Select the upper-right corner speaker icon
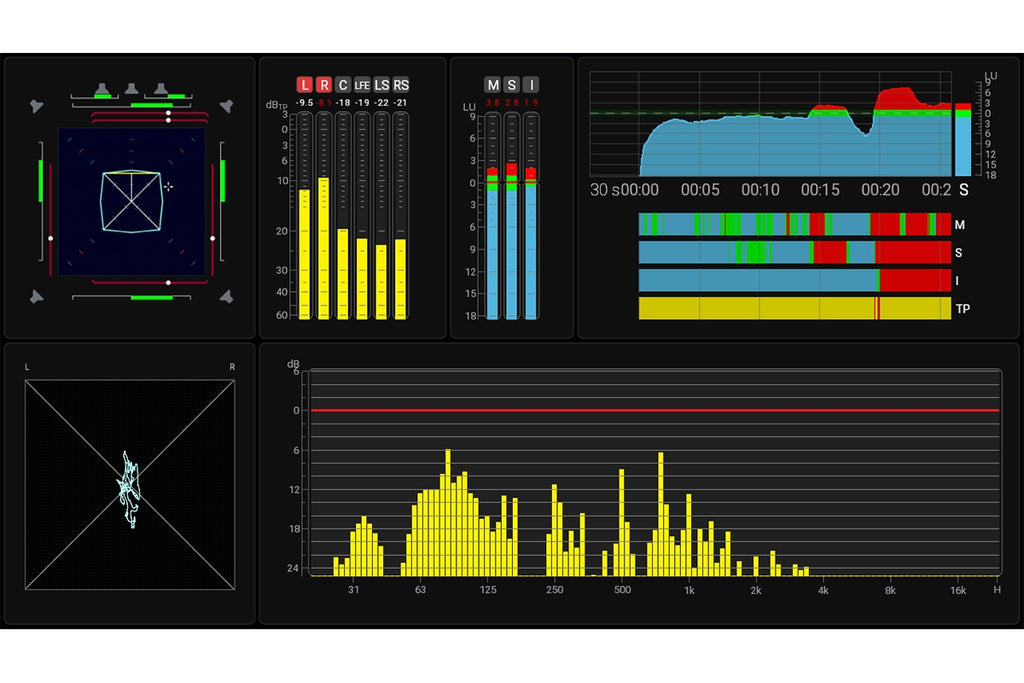The width and height of the screenshot is (1024, 683). pos(226,106)
